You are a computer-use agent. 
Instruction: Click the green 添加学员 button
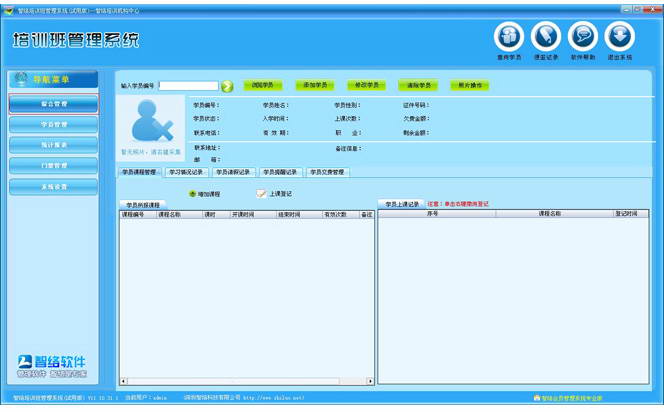315,85
